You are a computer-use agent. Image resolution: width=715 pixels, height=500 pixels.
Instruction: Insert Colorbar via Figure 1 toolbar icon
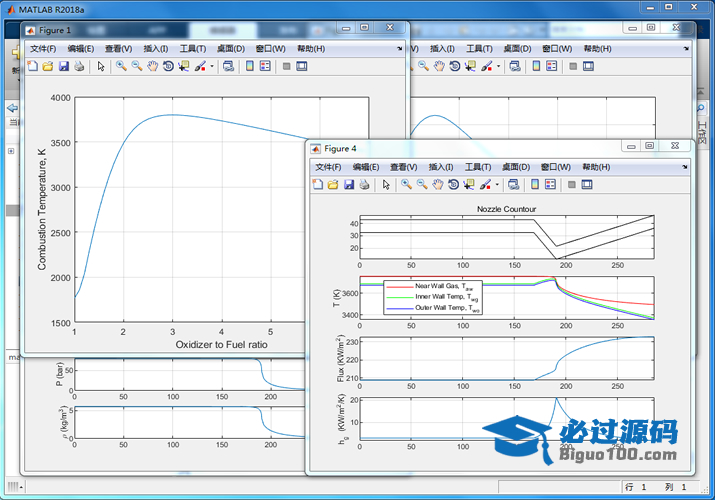coord(249,66)
